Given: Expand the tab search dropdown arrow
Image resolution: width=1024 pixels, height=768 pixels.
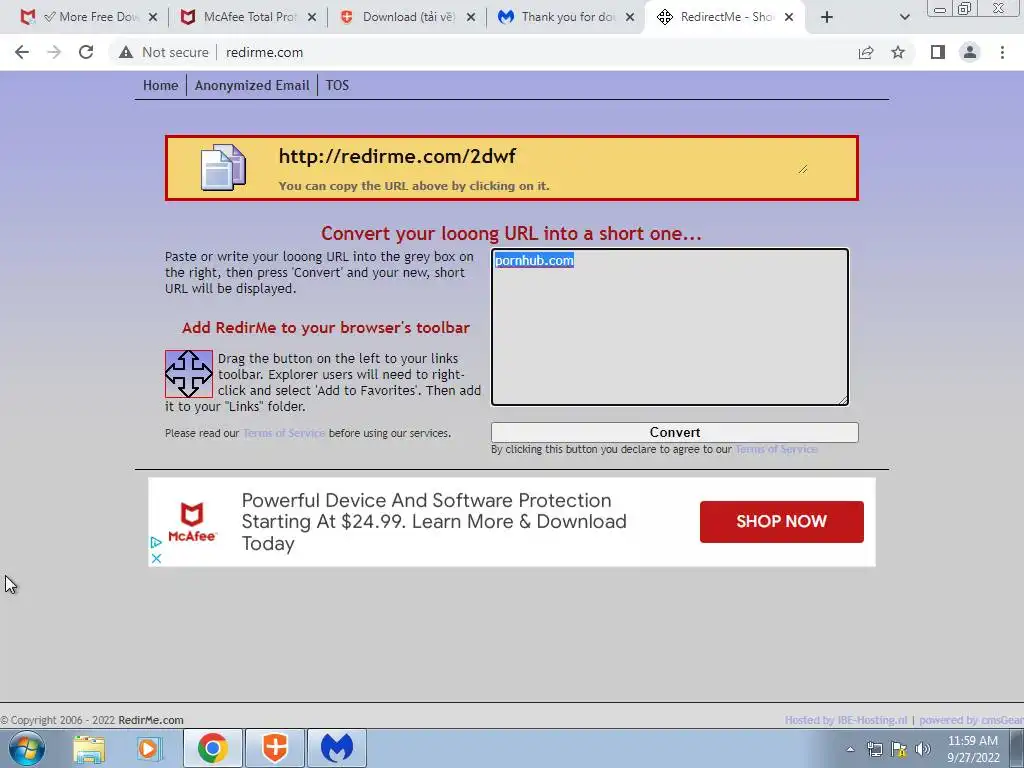Looking at the screenshot, I should click(904, 18).
